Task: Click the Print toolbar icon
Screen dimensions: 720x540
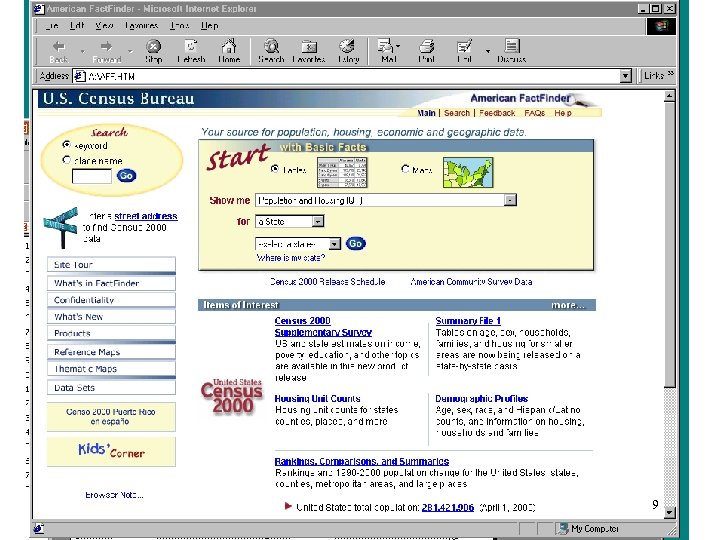Action: [427, 46]
